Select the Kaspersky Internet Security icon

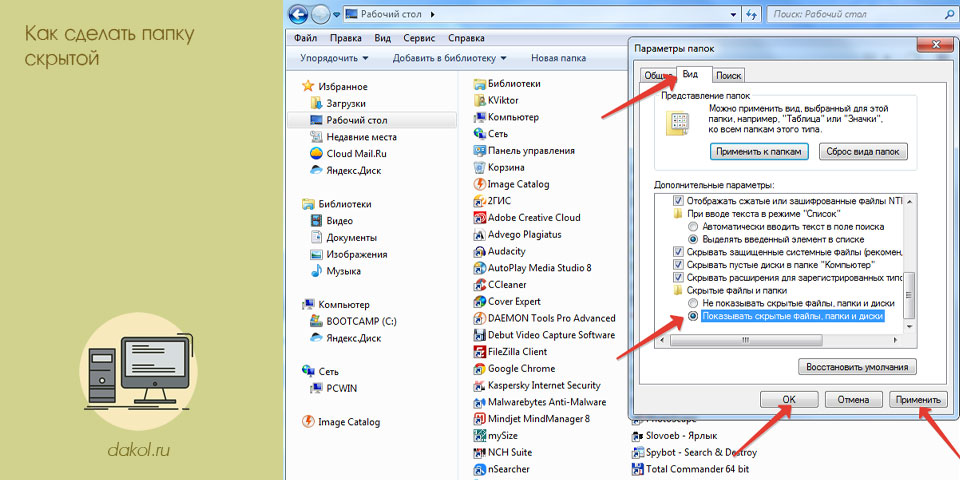click(479, 386)
